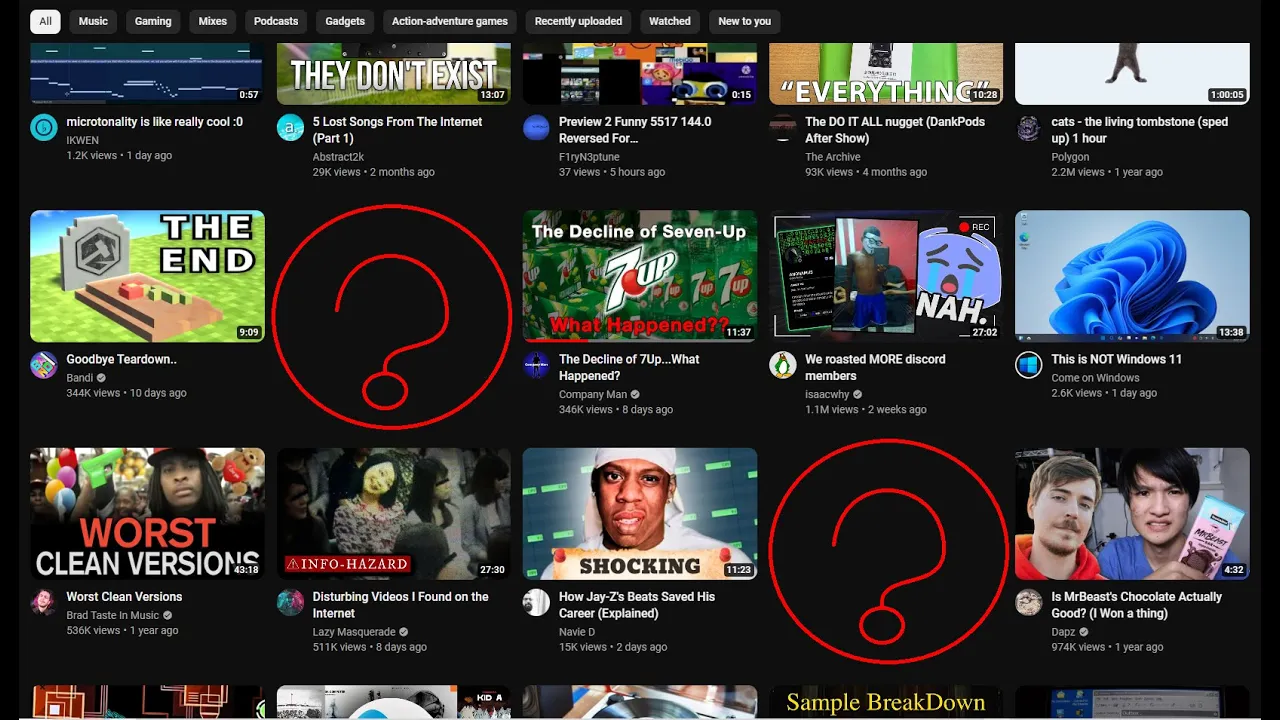The height and width of the screenshot is (720, 1280).
Task: Open title 'This is NOT Windows 11'
Action: [1116, 359]
